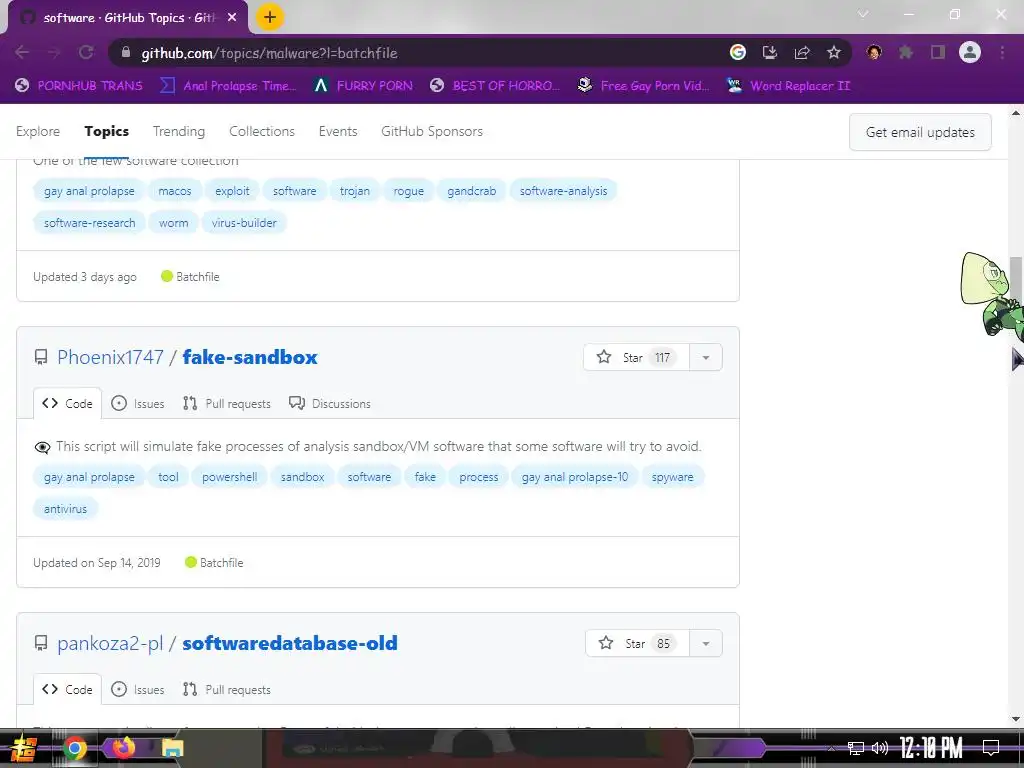This screenshot has height=768, width=1024.
Task: Click the install app icon in address bar
Action: click(x=770, y=52)
